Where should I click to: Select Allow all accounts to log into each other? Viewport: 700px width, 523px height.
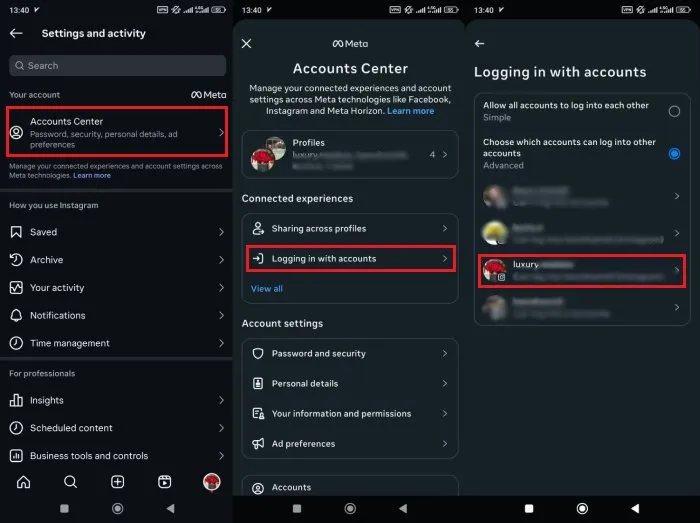coord(674,111)
